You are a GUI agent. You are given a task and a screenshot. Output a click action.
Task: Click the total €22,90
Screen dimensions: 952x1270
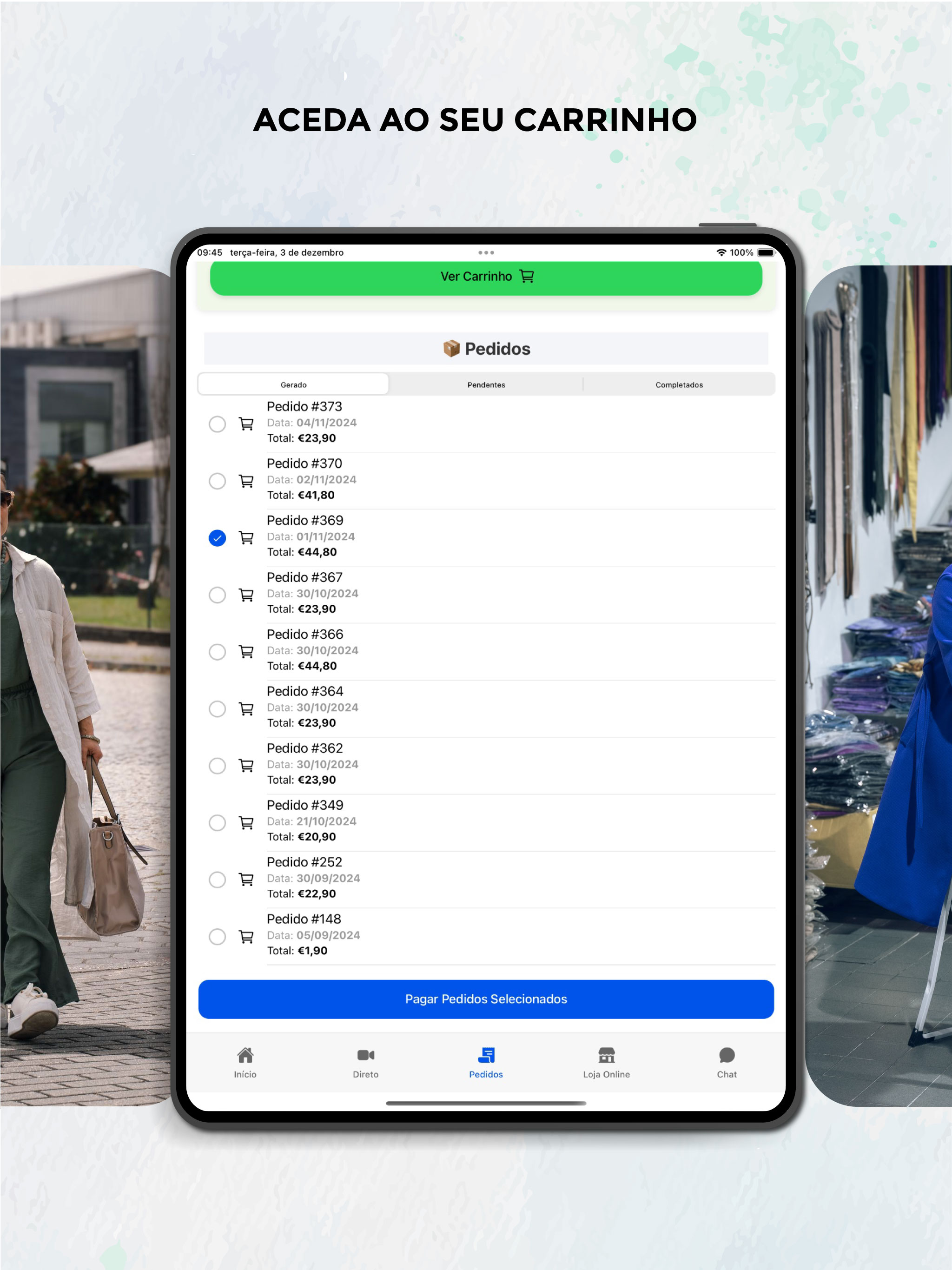pyautogui.click(x=317, y=893)
